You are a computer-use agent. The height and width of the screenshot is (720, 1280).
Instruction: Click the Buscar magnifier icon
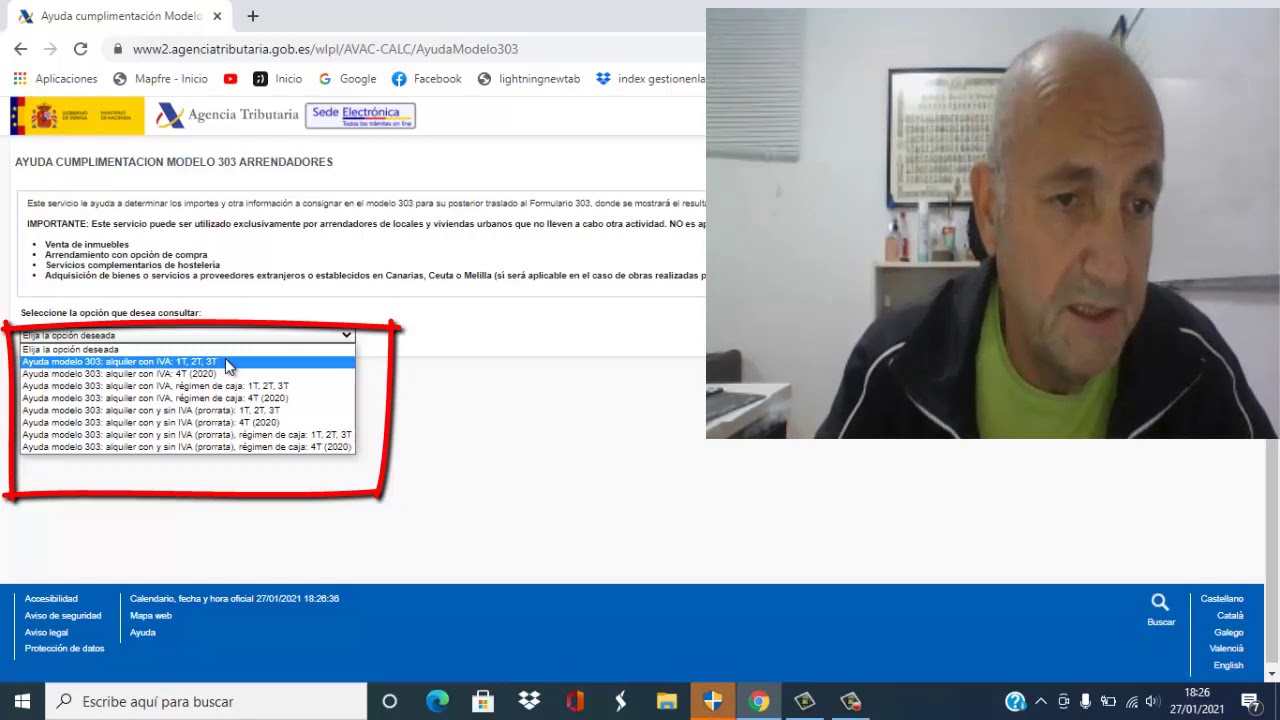pyautogui.click(x=1160, y=601)
